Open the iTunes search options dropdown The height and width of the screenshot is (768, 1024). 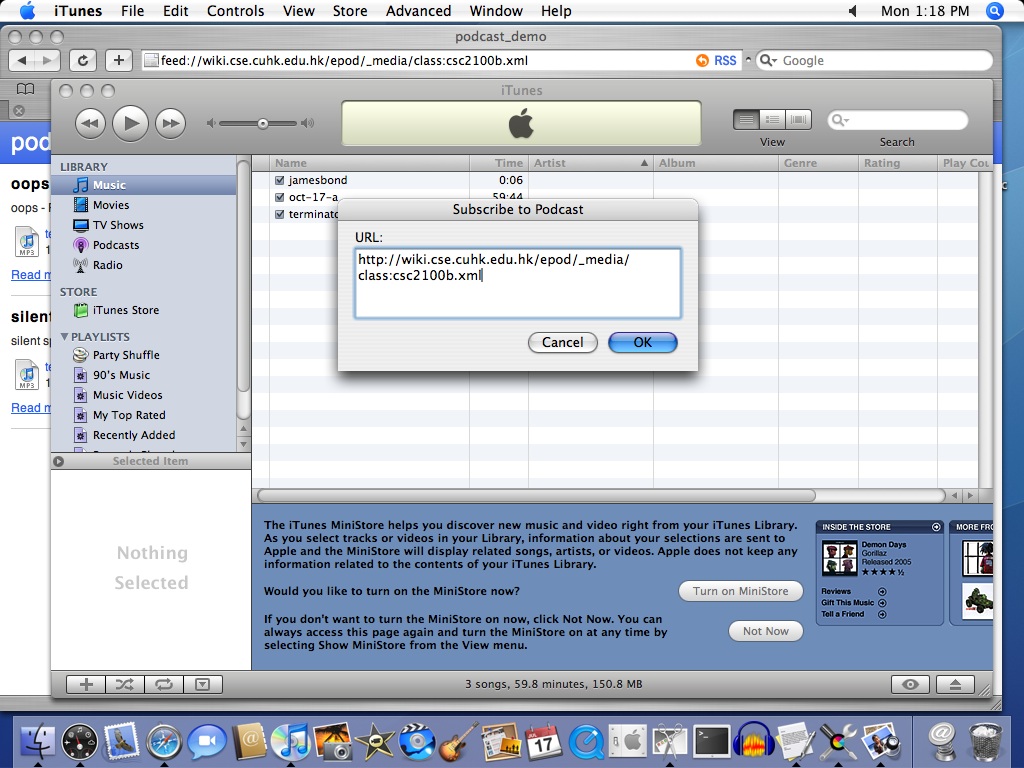tap(840, 120)
